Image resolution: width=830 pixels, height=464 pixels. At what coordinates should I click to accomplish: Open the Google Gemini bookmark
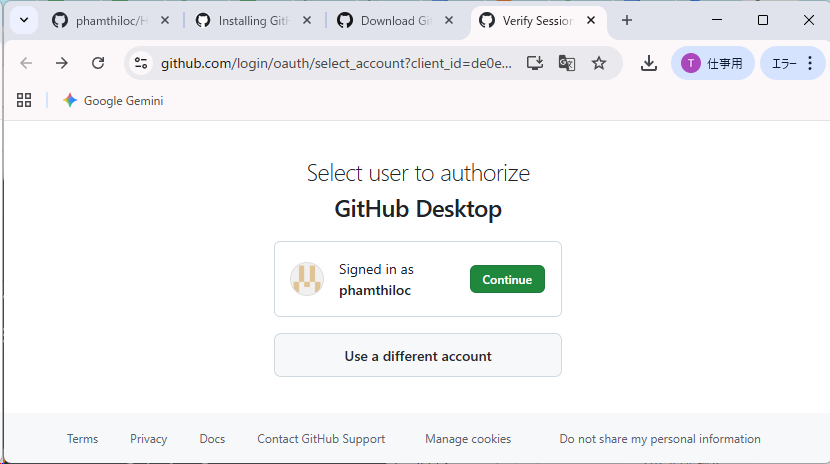(113, 101)
